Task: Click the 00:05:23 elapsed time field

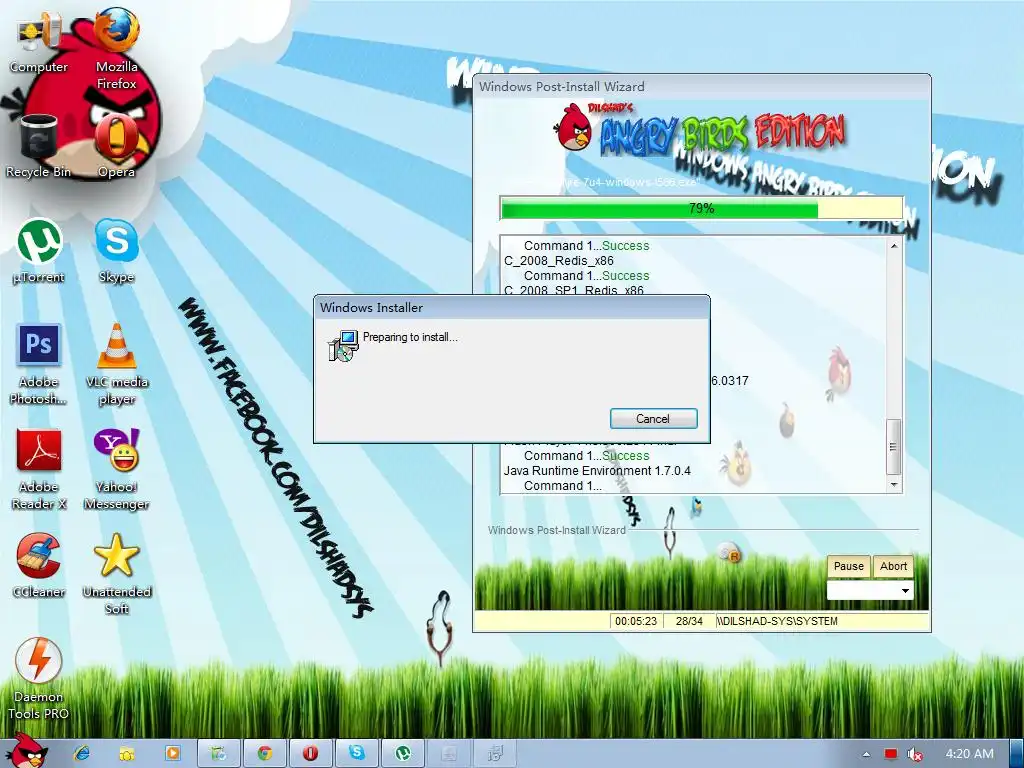Action: pos(635,621)
